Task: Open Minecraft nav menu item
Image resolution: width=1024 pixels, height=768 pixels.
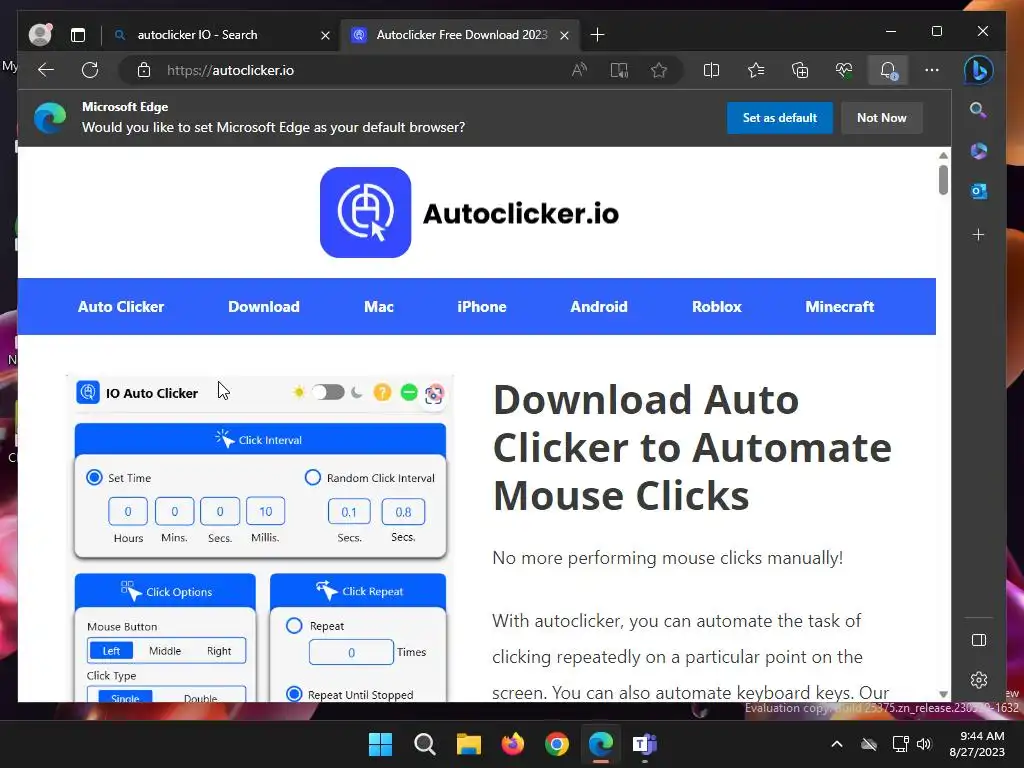Action: click(x=839, y=307)
